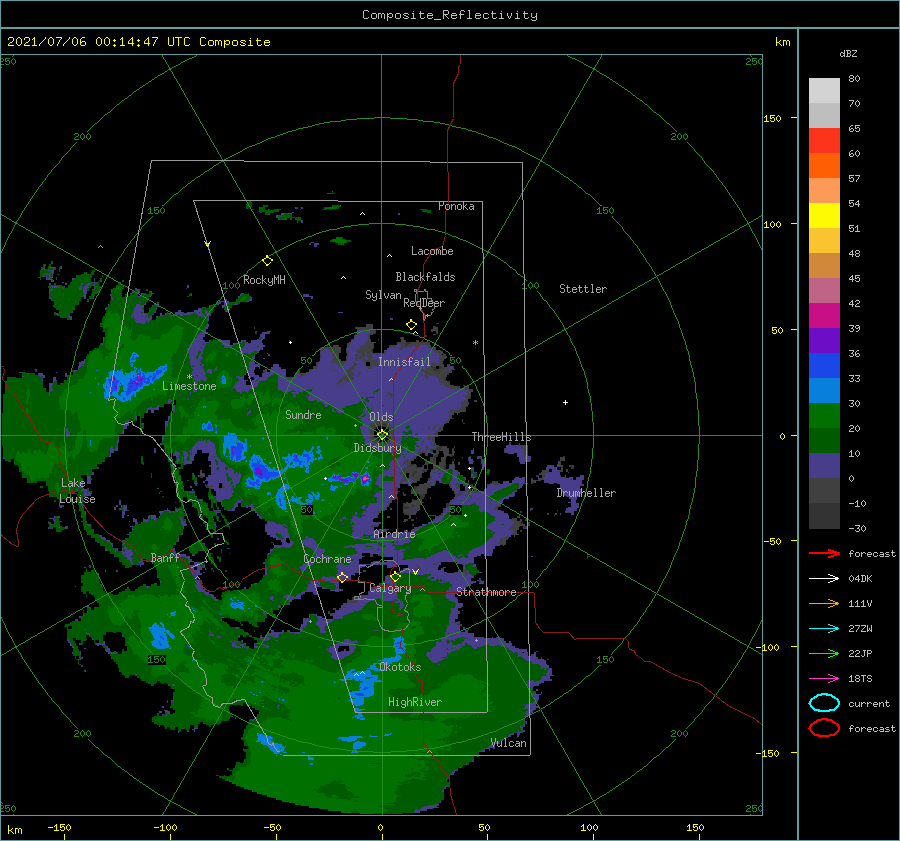Viewport: 900px width, 841px height.
Task: Select the orange 111V arrow icon
Action: click(824, 603)
